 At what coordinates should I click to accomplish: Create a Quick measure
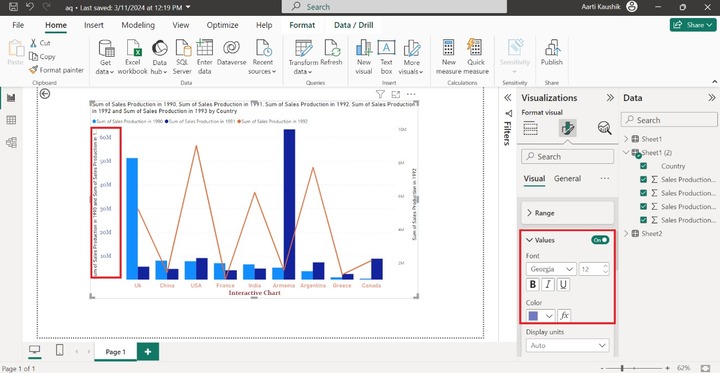tap(476, 57)
